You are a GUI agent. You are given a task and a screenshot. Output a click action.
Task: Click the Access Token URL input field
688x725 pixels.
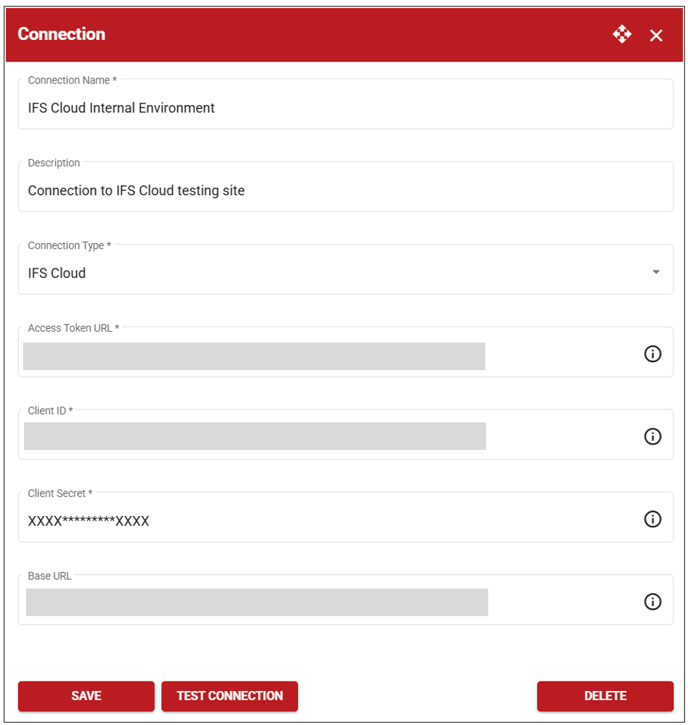345,352
